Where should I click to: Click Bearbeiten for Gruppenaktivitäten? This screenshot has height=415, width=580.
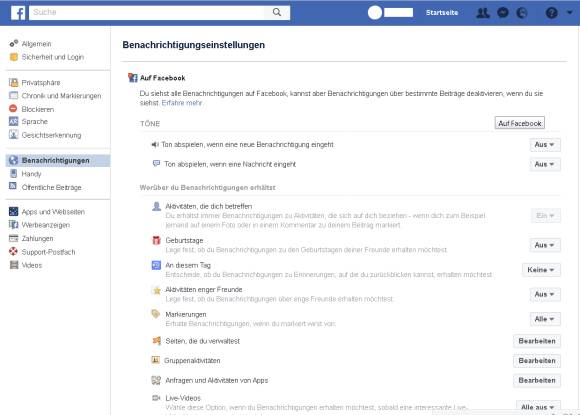tap(537, 361)
